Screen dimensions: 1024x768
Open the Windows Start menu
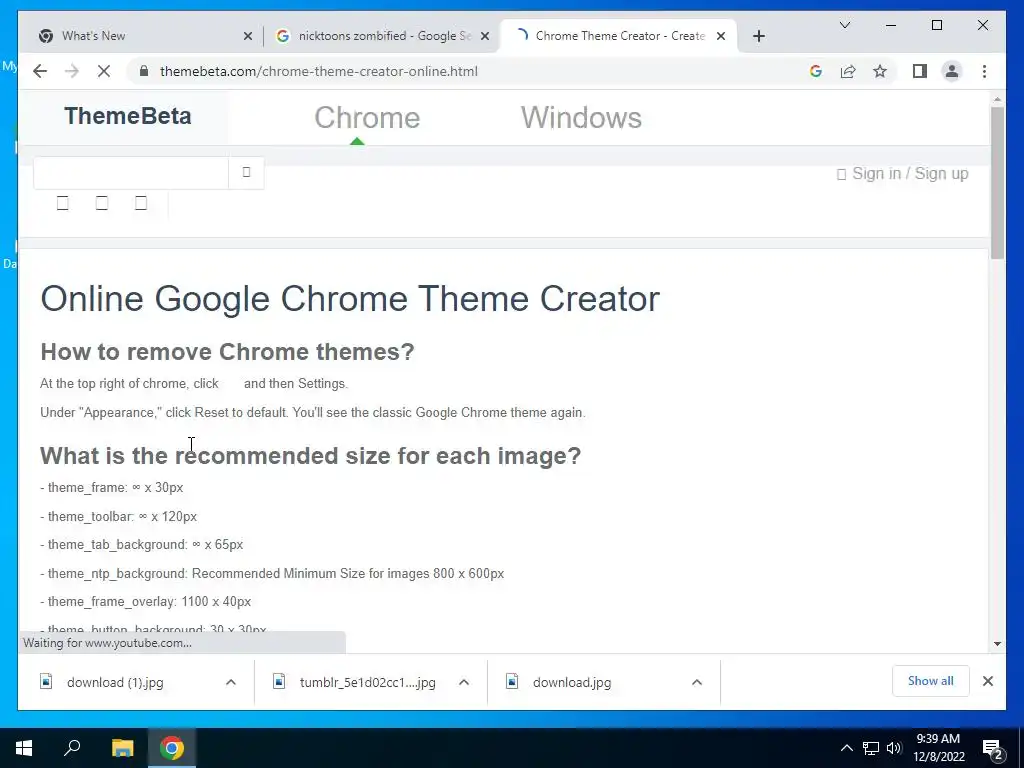pyautogui.click(x=24, y=748)
